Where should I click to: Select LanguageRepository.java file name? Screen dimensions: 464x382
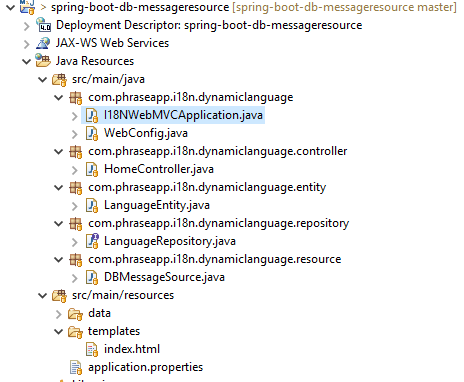coord(170,241)
